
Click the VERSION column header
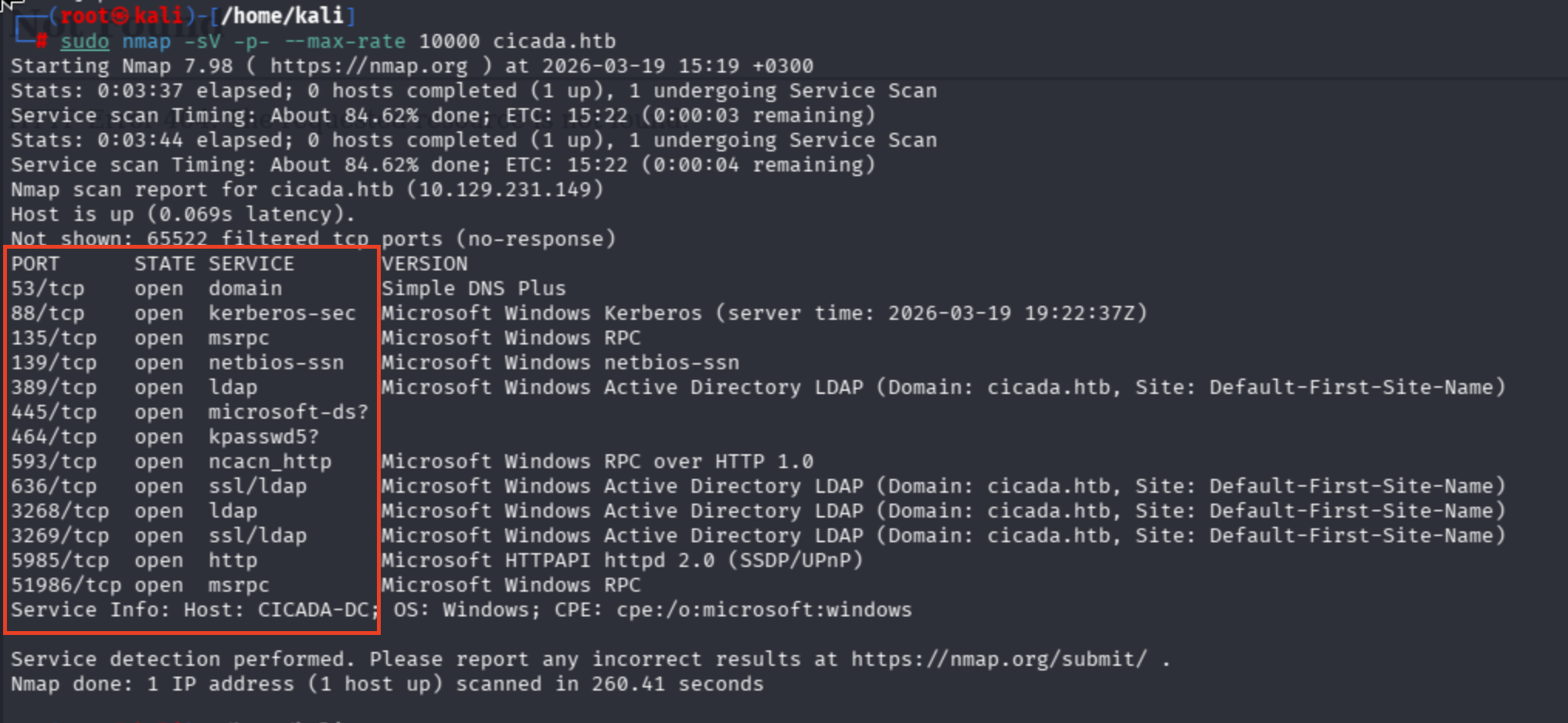click(424, 263)
